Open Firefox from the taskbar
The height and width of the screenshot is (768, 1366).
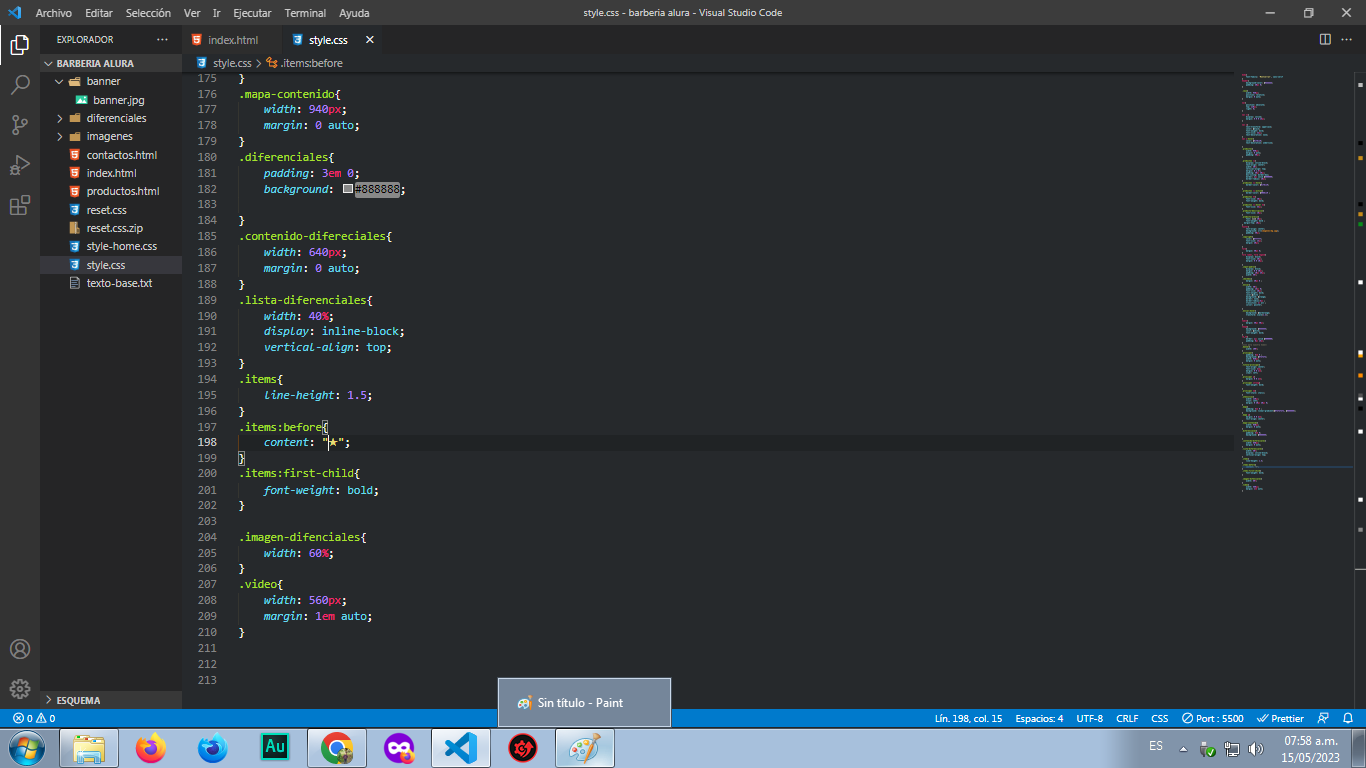(x=151, y=748)
